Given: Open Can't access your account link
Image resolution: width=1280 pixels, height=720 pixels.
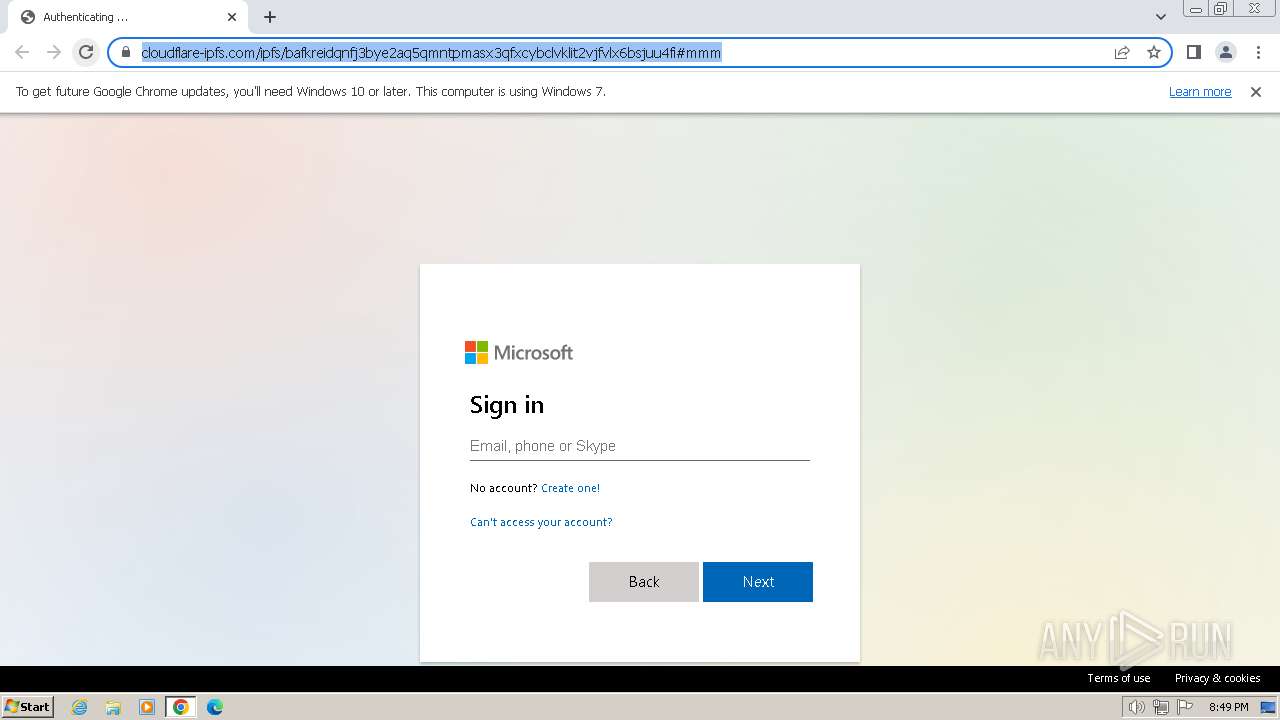Looking at the screenshot, I should 541,522.
